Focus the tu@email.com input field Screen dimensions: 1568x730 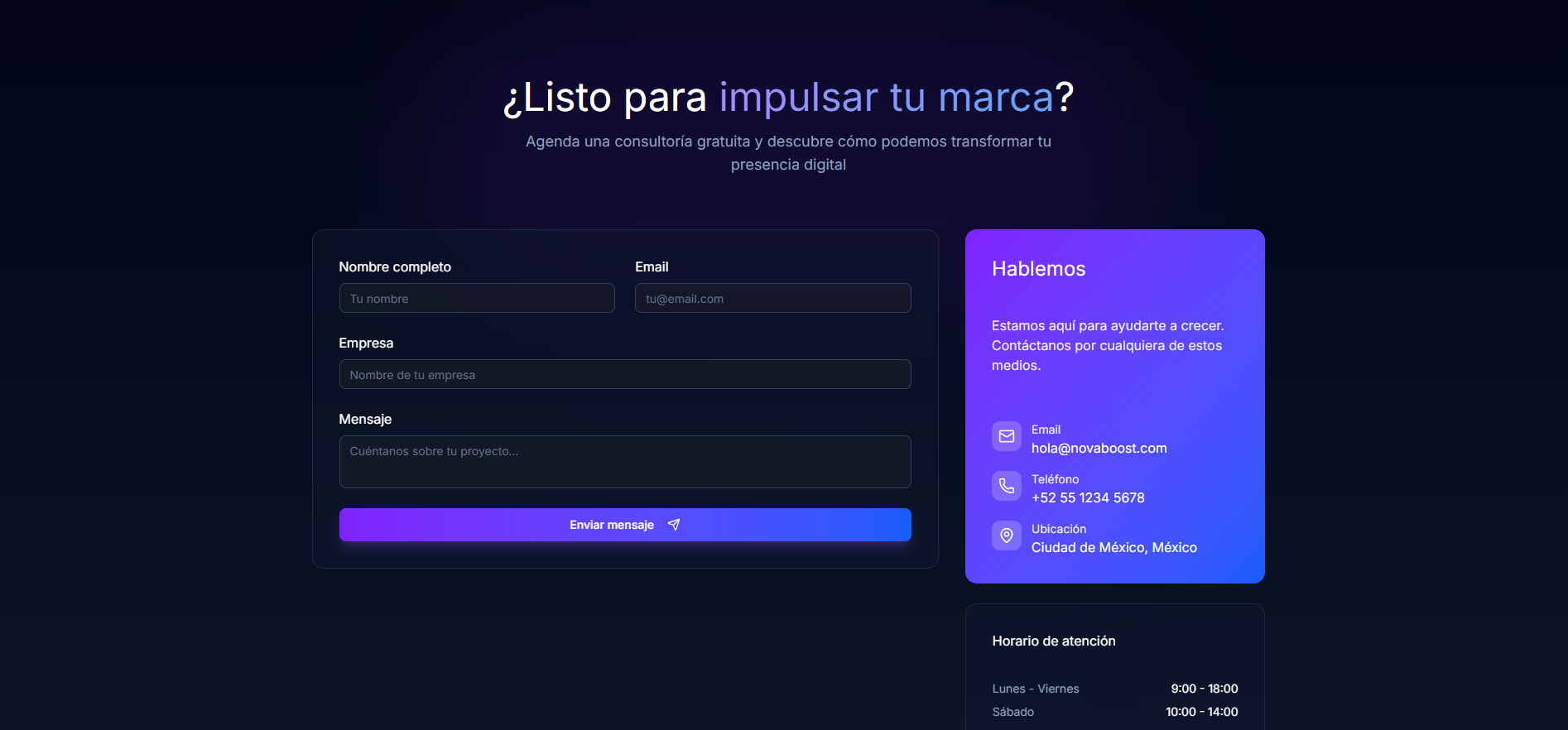tap(772, 299)
